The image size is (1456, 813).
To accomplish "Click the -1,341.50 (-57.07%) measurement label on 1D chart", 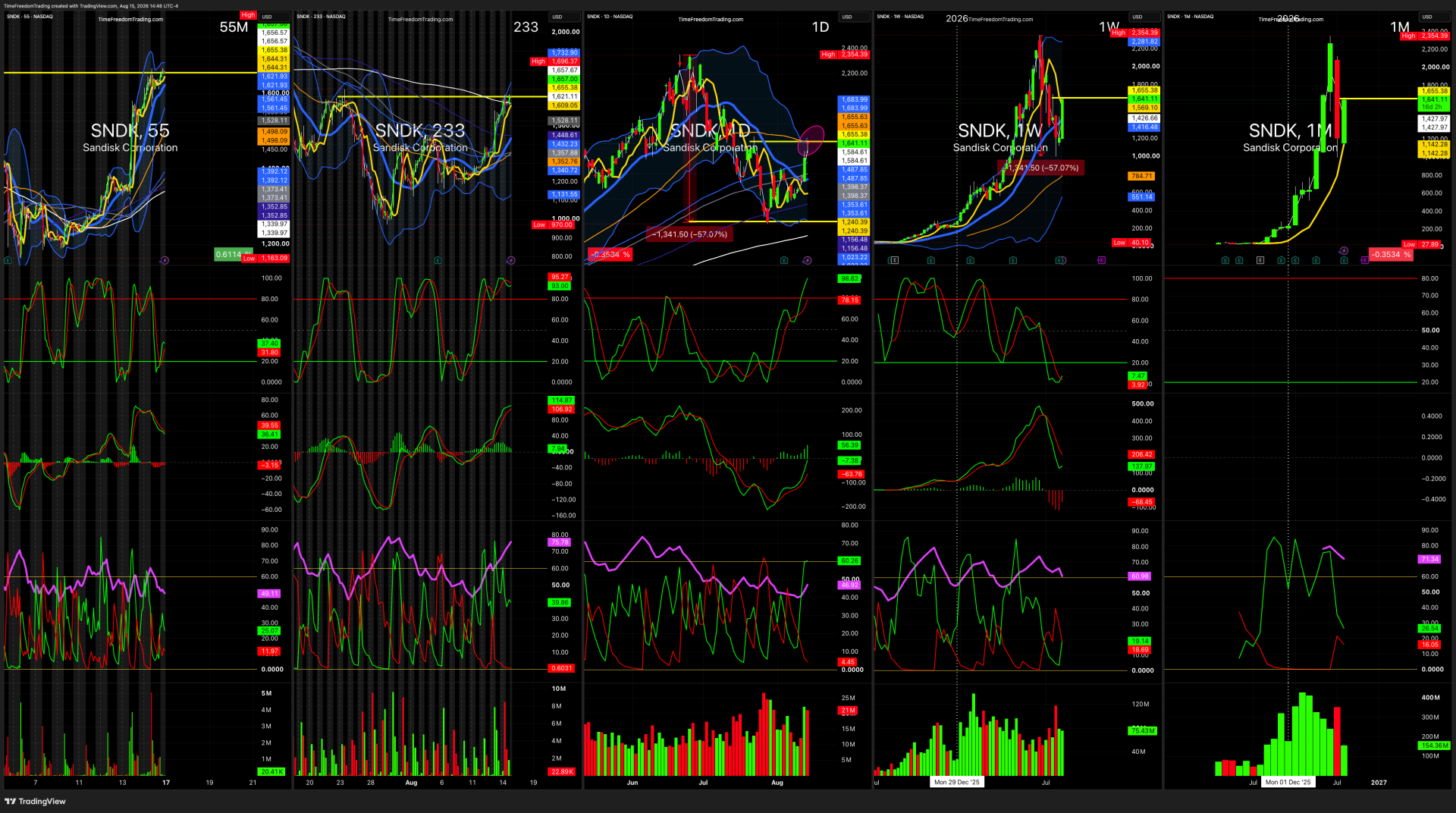I will tap(689, 234).
